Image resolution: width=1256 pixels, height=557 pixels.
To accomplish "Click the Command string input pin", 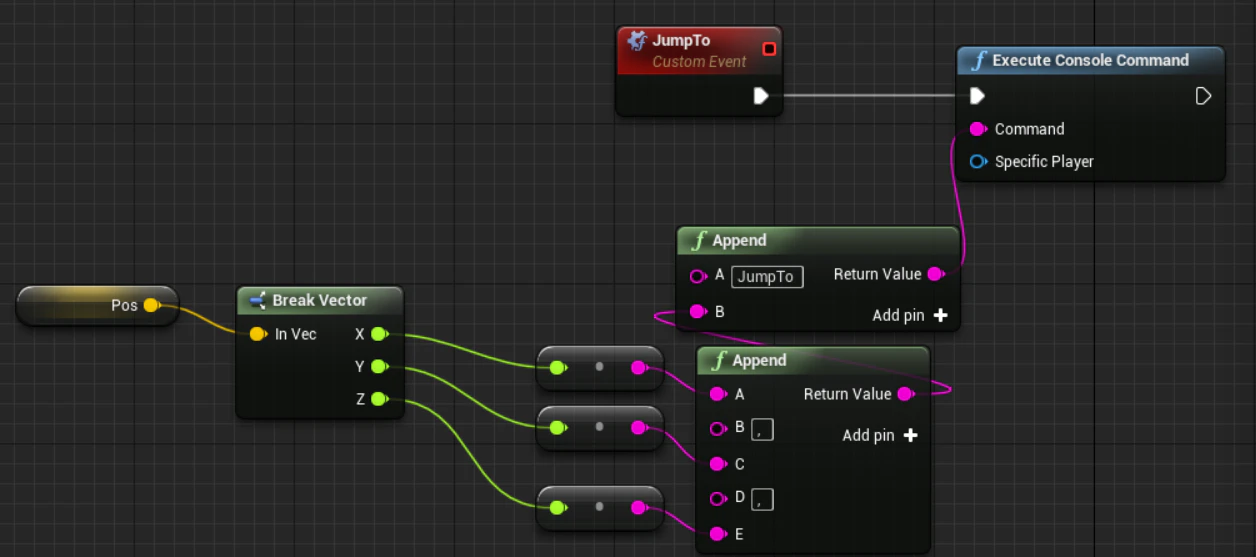I will [x=978, y=129].
